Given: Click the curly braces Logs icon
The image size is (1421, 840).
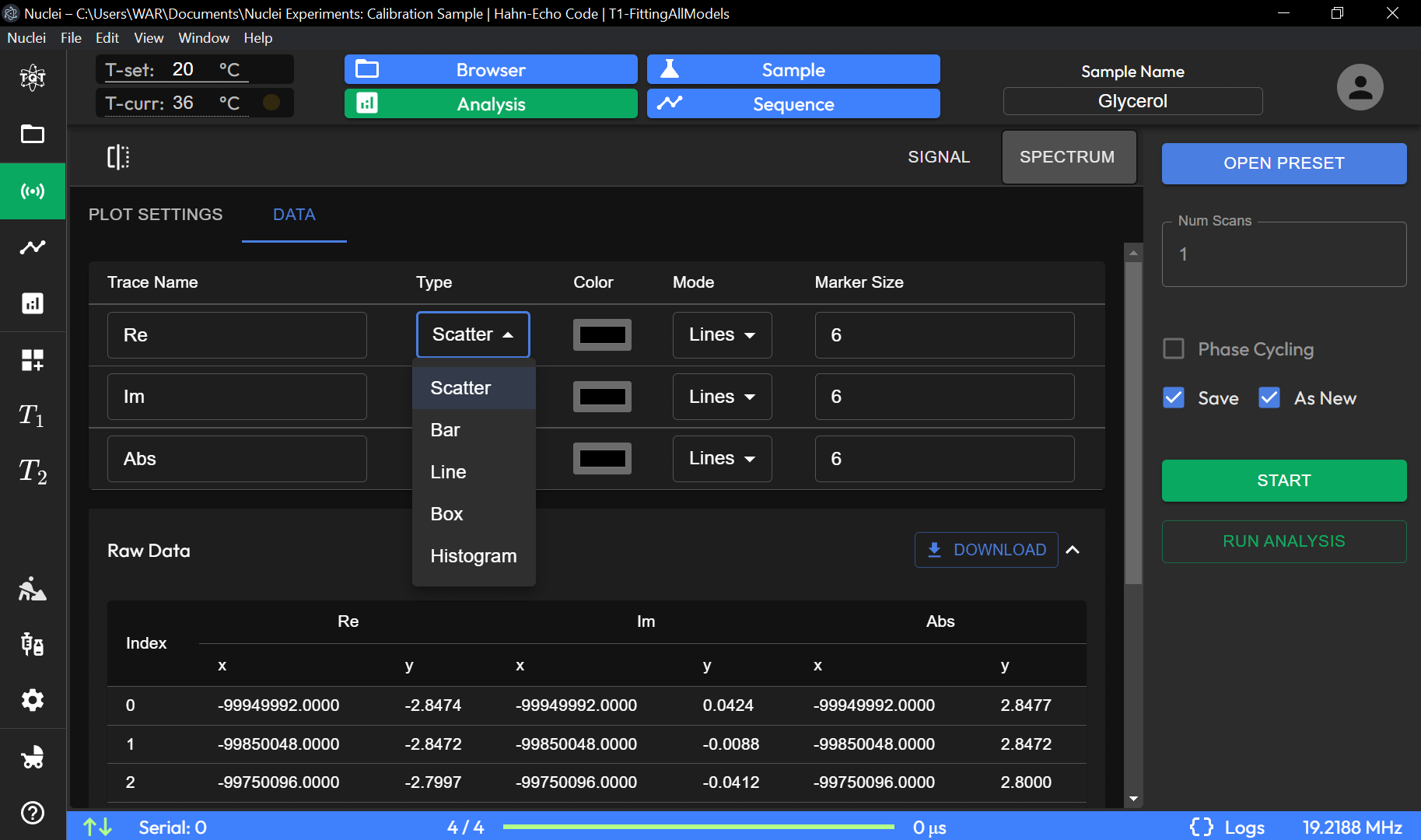Looking at the screenshot, I should [x=1202, y=828].
